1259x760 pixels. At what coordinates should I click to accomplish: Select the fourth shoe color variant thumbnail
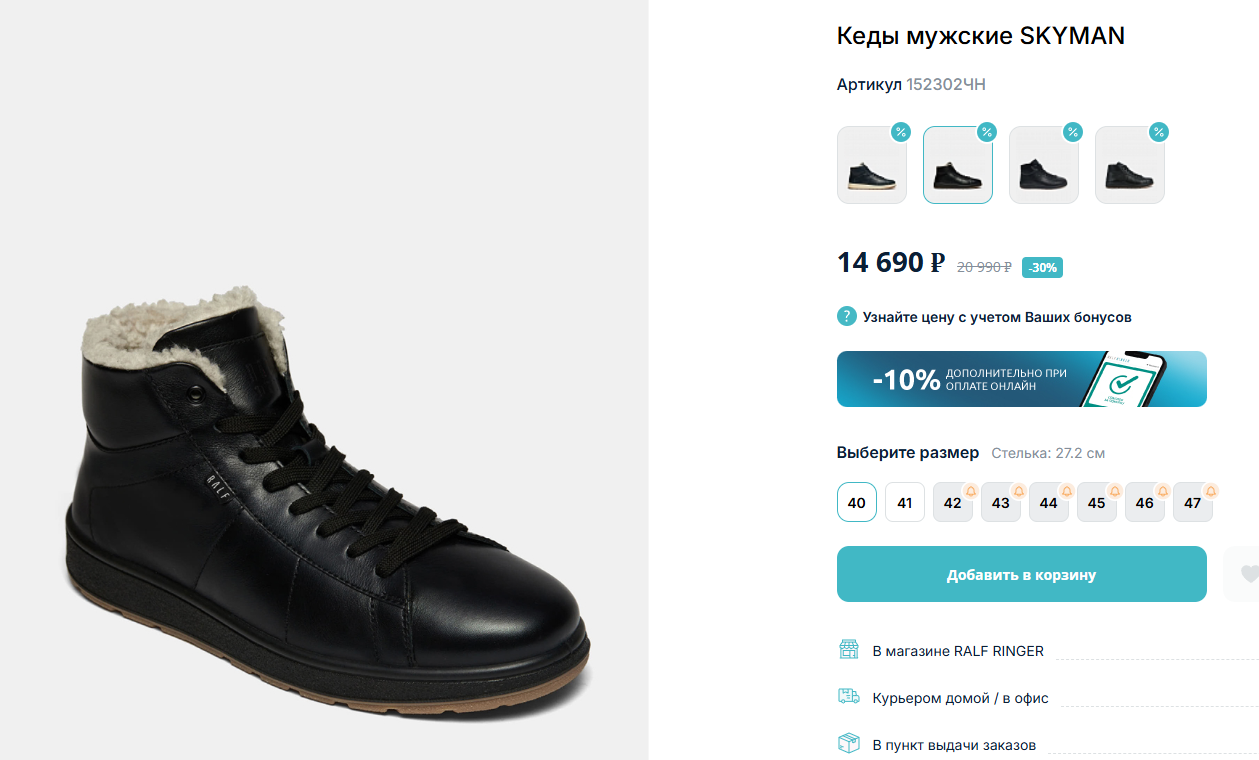point(1129,167)
